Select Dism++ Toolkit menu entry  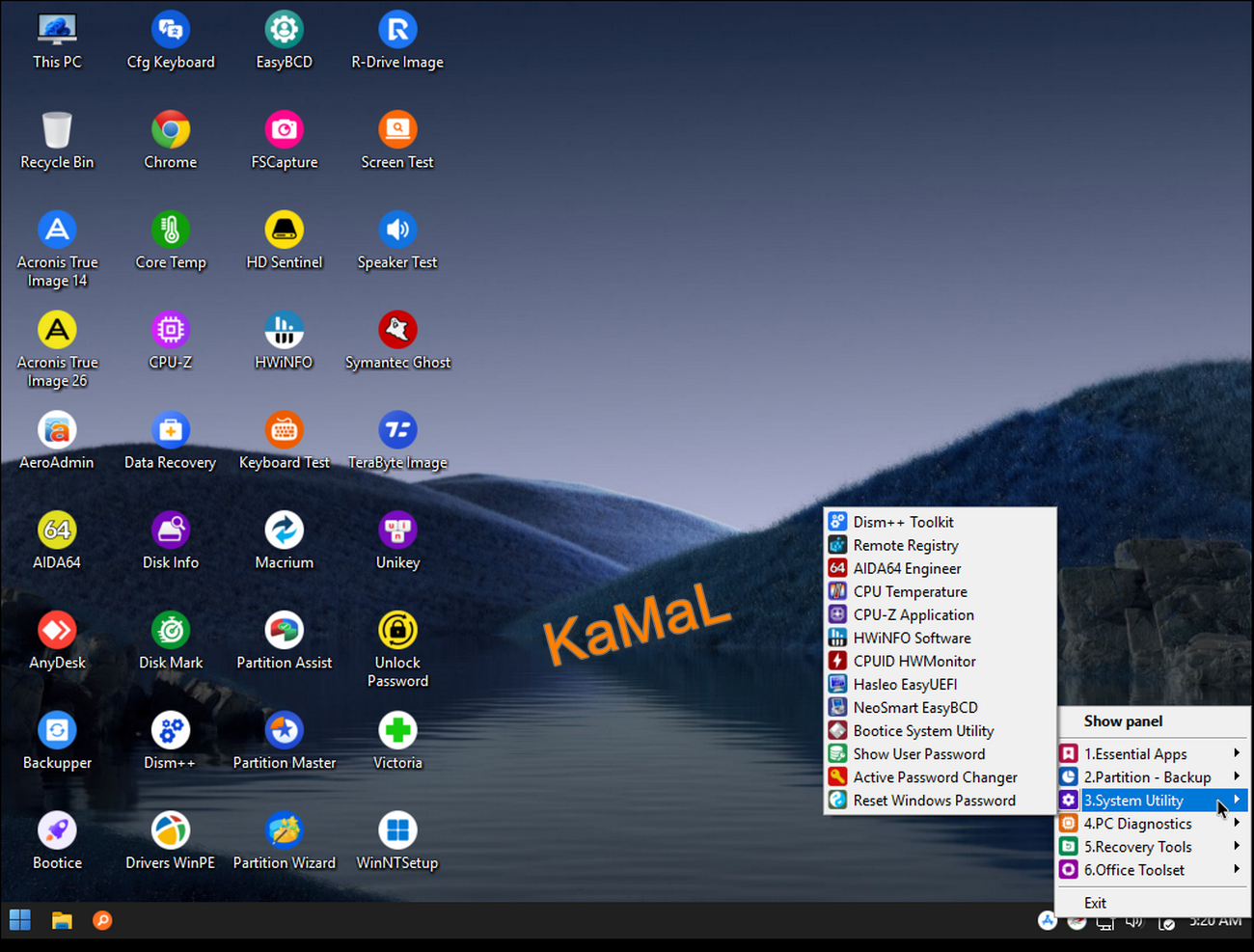[x=940, y=522]
